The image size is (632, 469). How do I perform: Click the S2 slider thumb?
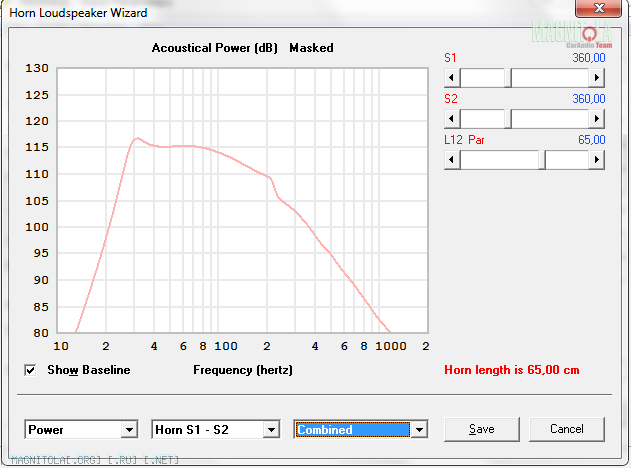point(511,119)
